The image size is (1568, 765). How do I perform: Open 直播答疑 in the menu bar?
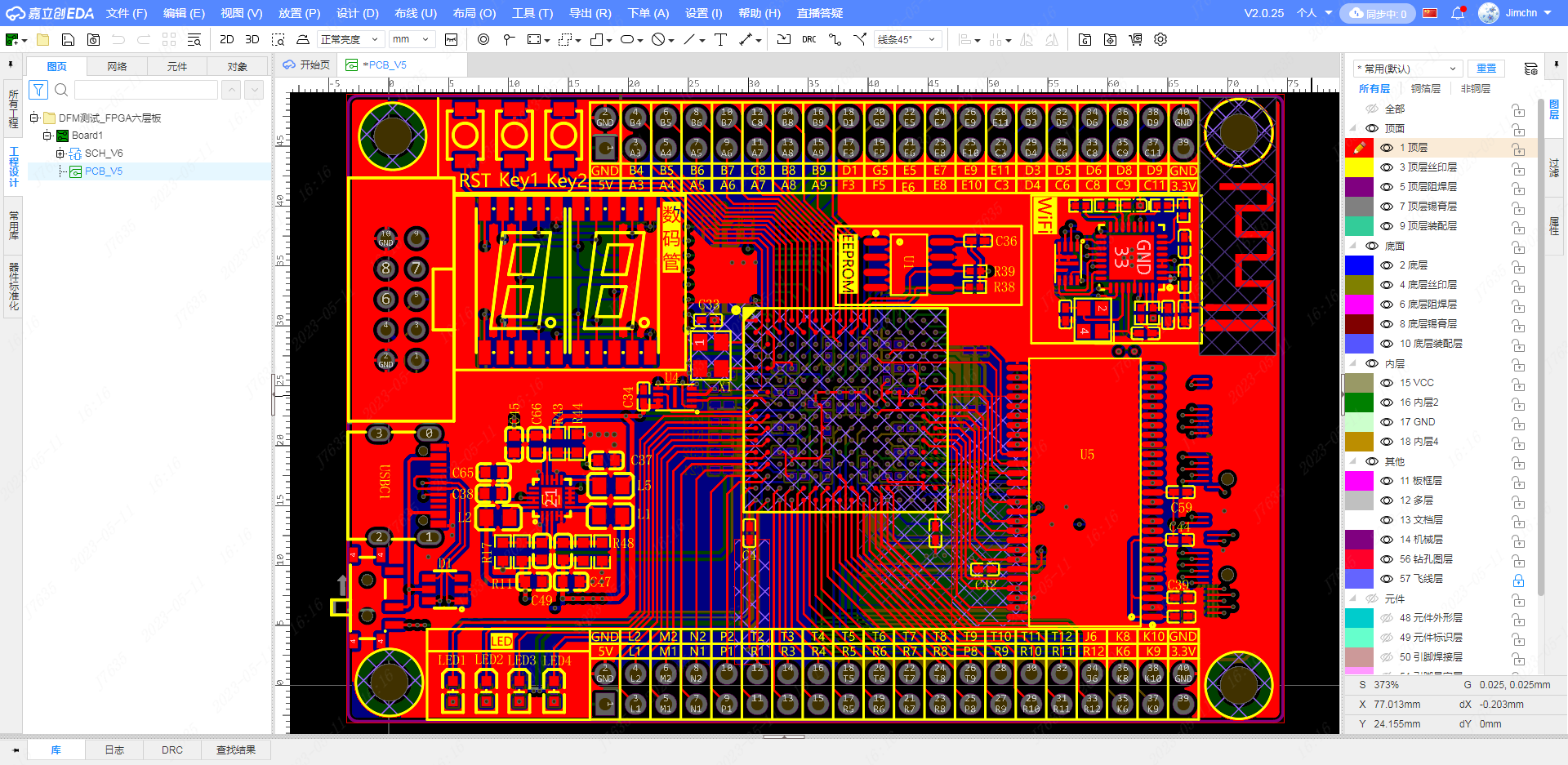[x=820, y=13]
